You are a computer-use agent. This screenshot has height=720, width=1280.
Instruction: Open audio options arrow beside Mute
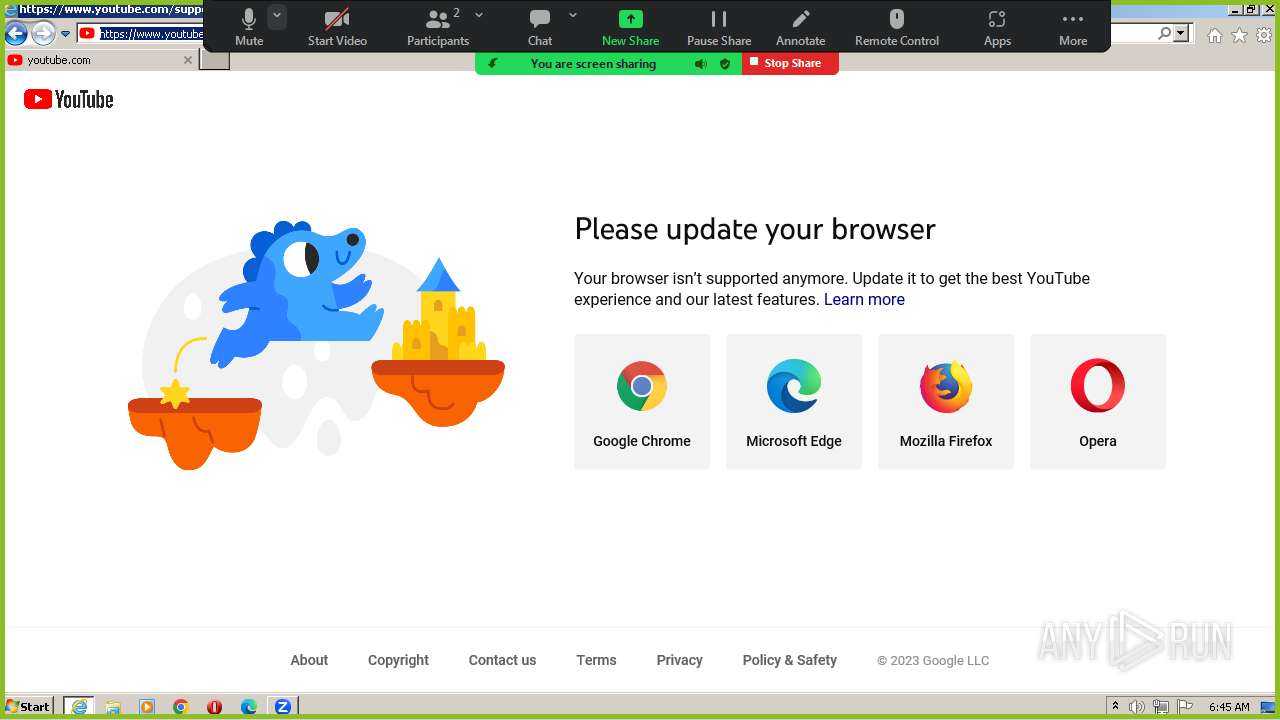pyautogui.click(x=277, y=16)
